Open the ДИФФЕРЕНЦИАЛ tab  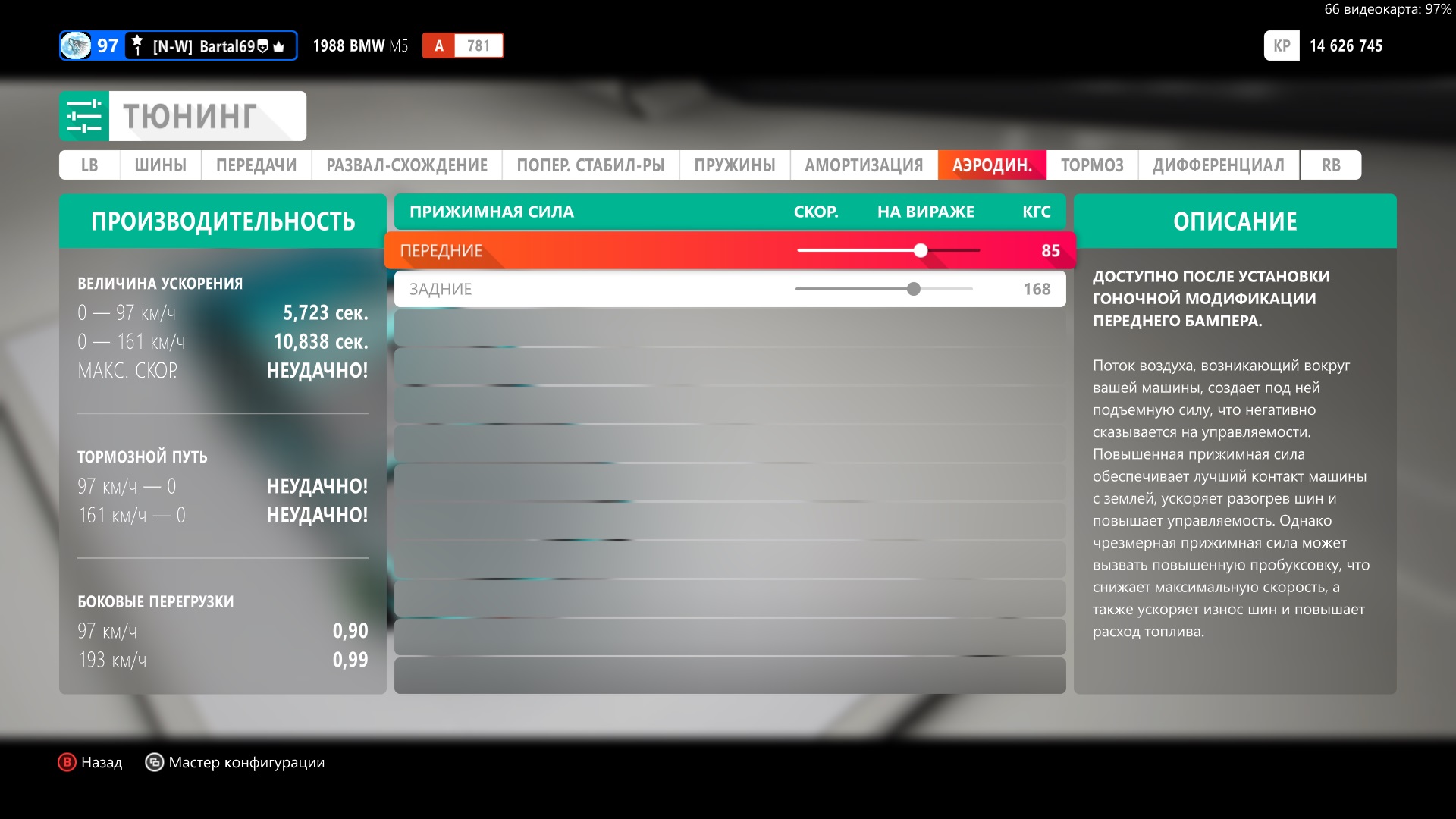click(x=1218, y=165)
